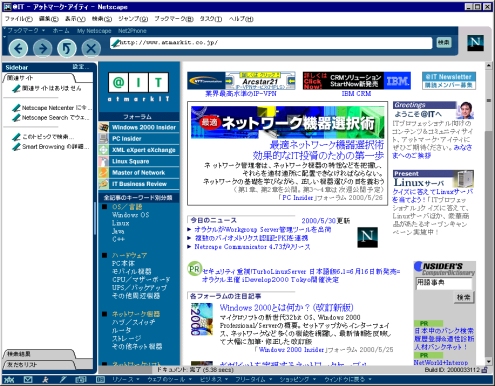Click the 検索 button beside the URL bar

[x=444, y=43]
